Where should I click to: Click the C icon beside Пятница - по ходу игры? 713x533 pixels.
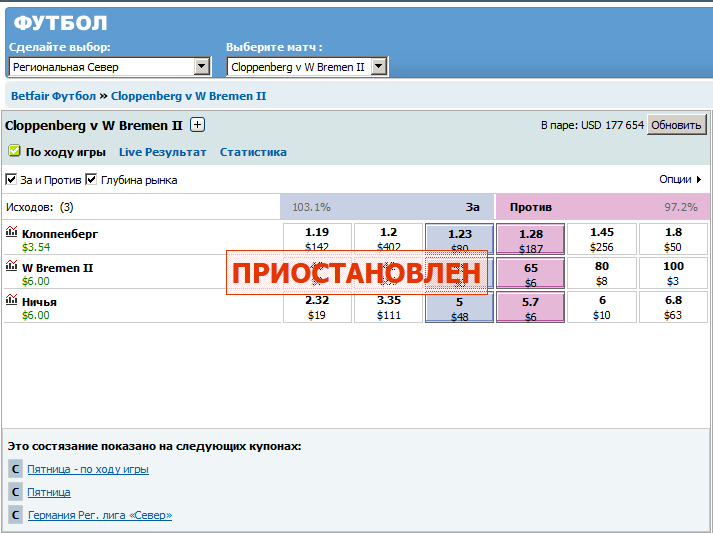tap(15, 469)
